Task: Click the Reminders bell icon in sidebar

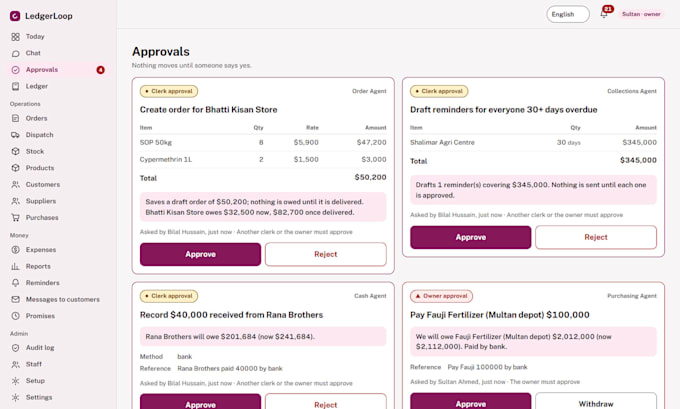Action: [15, 283]
